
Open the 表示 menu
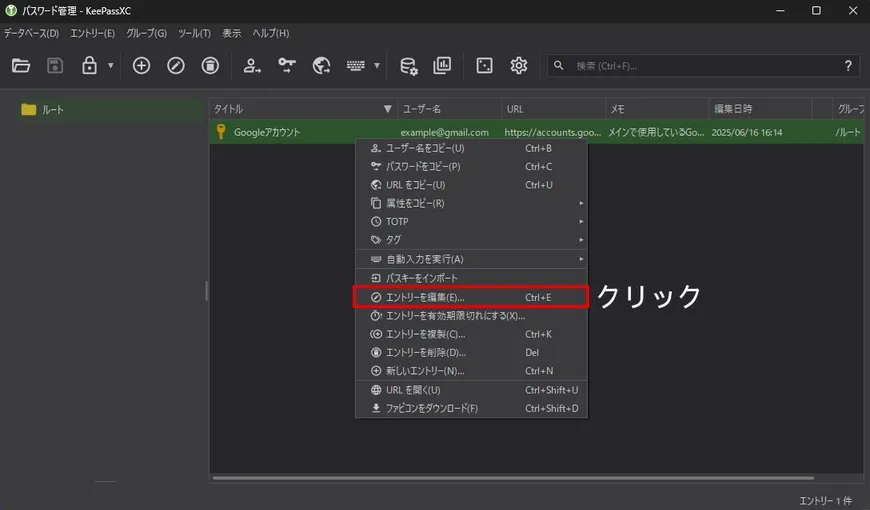pos(232,33)
